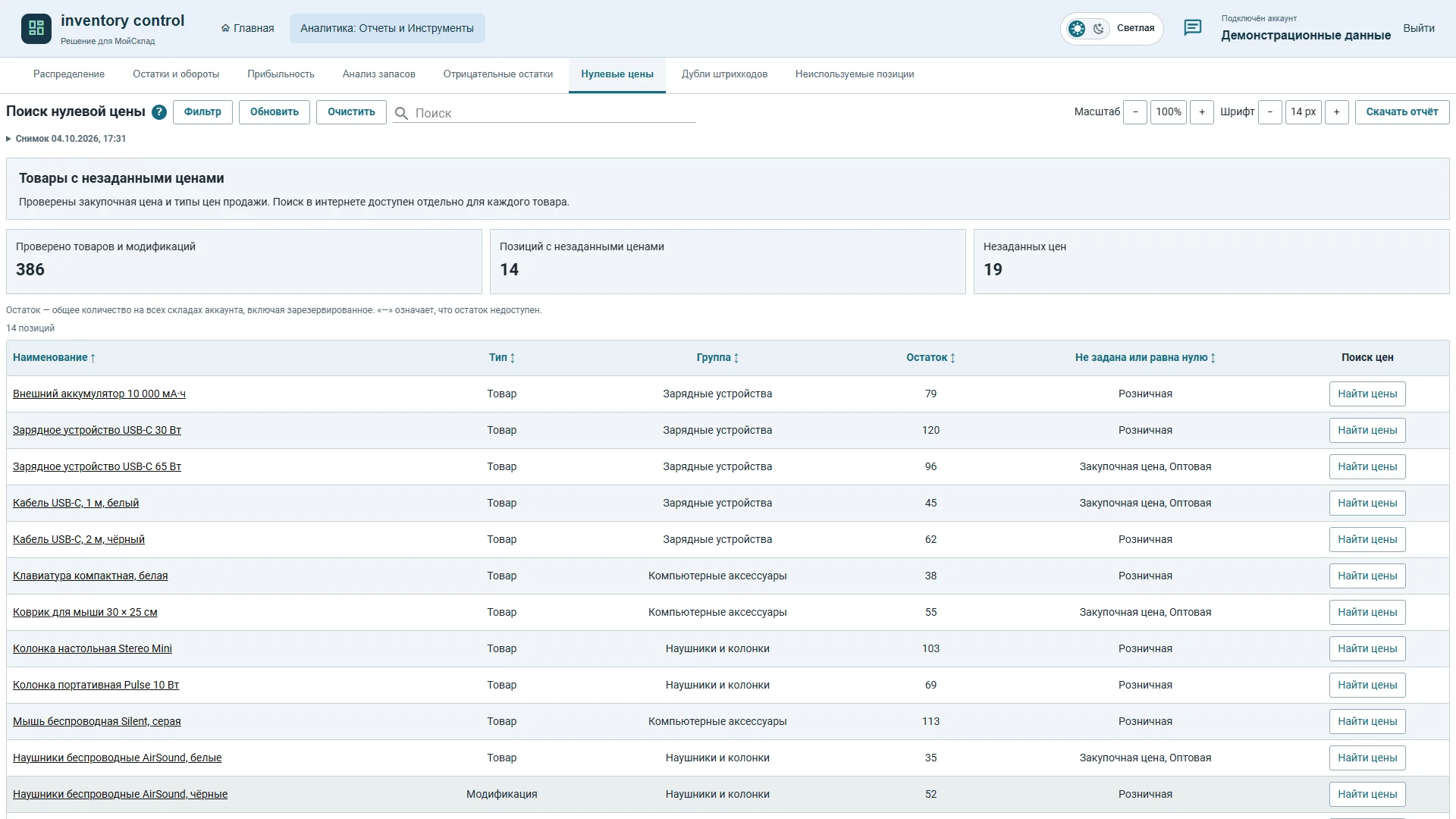This screenshot has width=1456, height=819.
Task: Click Выйти to log out
Action: [x=1419, y=28]
